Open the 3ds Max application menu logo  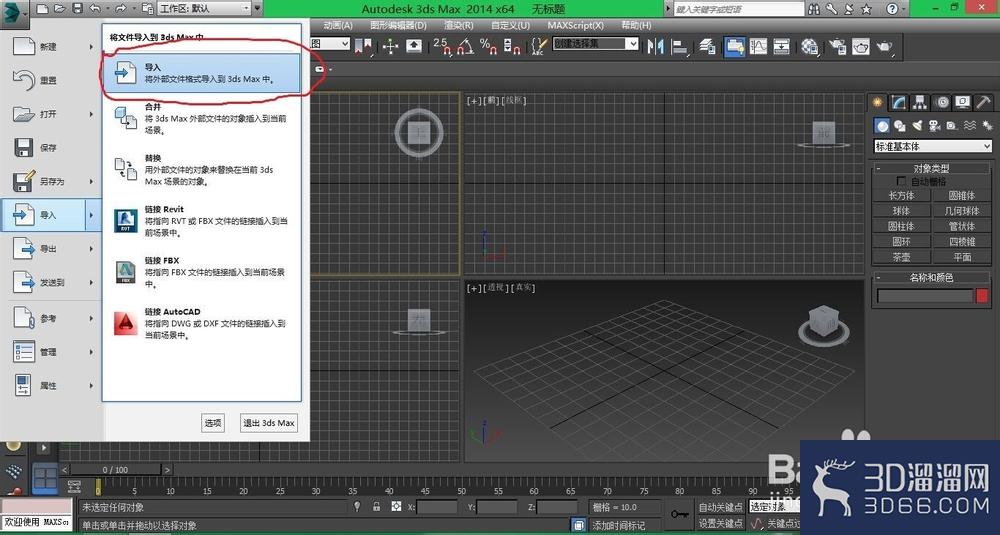[x=14, y=14]
